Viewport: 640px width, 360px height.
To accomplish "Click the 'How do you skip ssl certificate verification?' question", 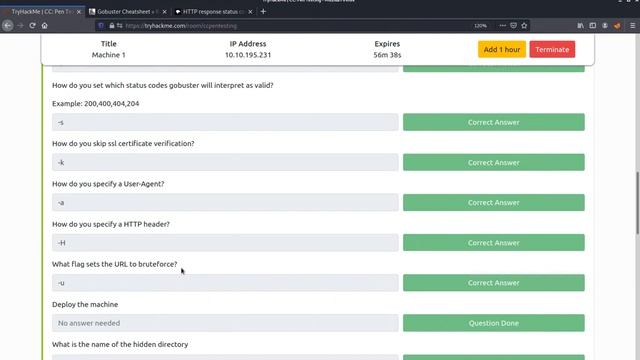I will tap(123, 144).
